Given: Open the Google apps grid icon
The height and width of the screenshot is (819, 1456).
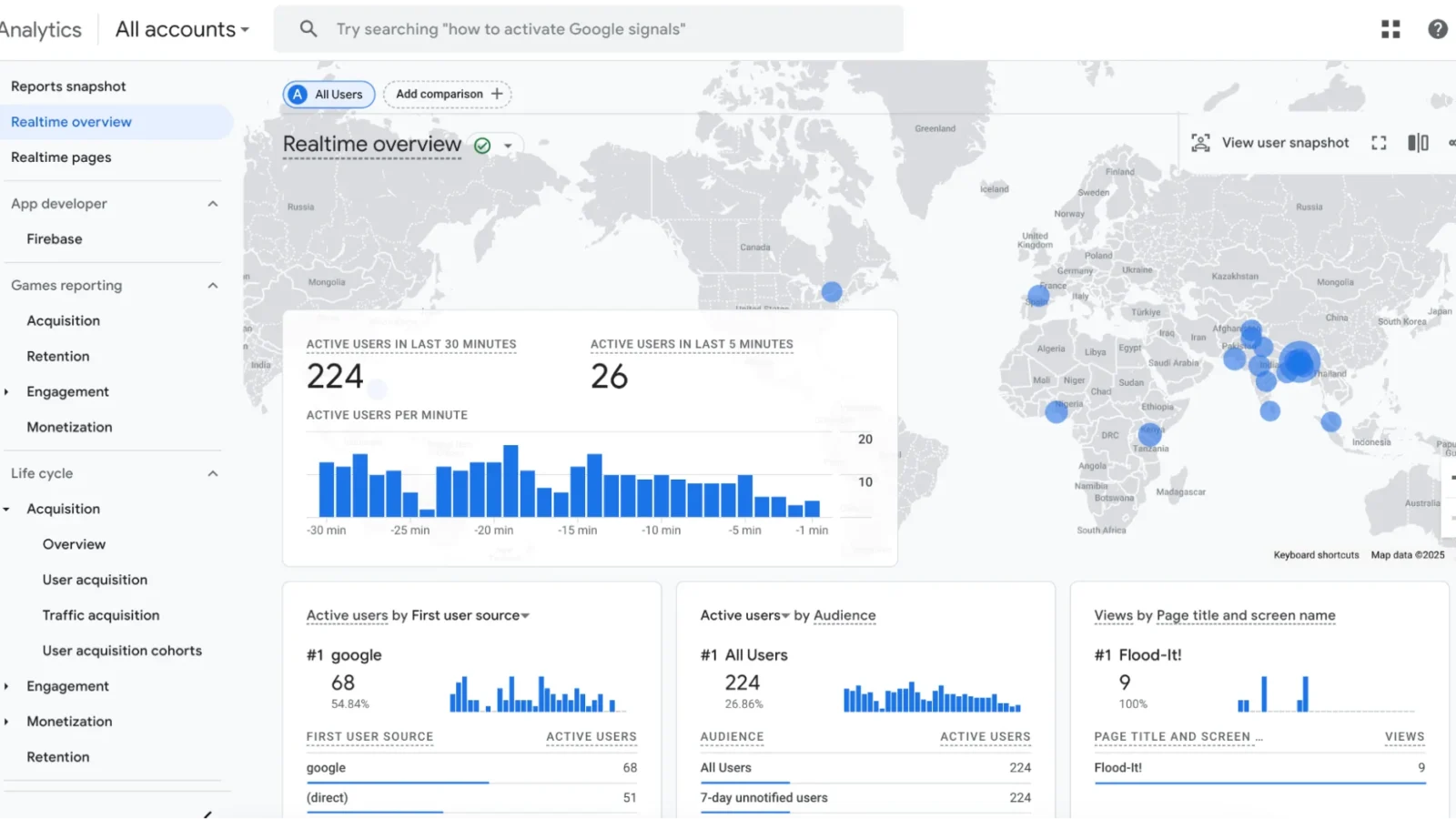Looking at the screenshot, I should tap(1390, 28).
